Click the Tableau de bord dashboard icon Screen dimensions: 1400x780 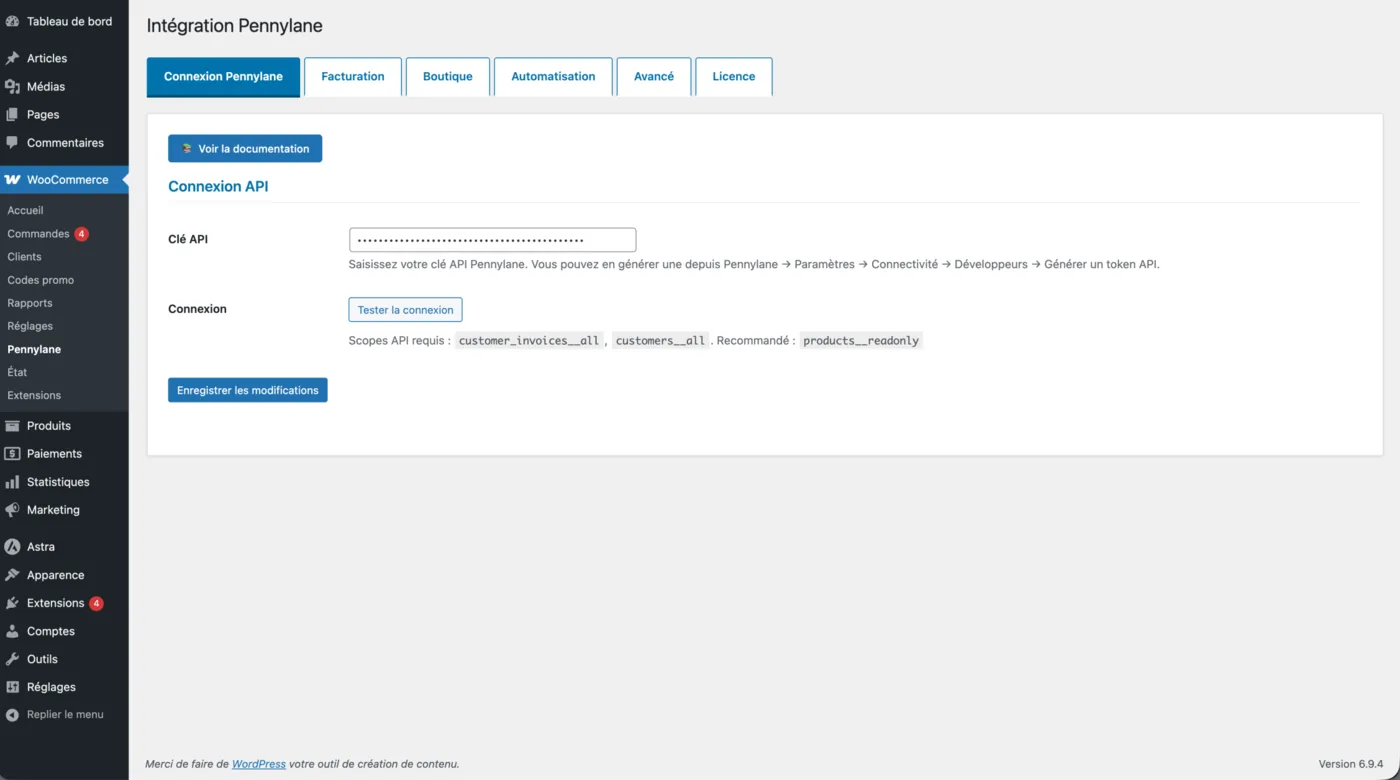[x=12, y=21]
